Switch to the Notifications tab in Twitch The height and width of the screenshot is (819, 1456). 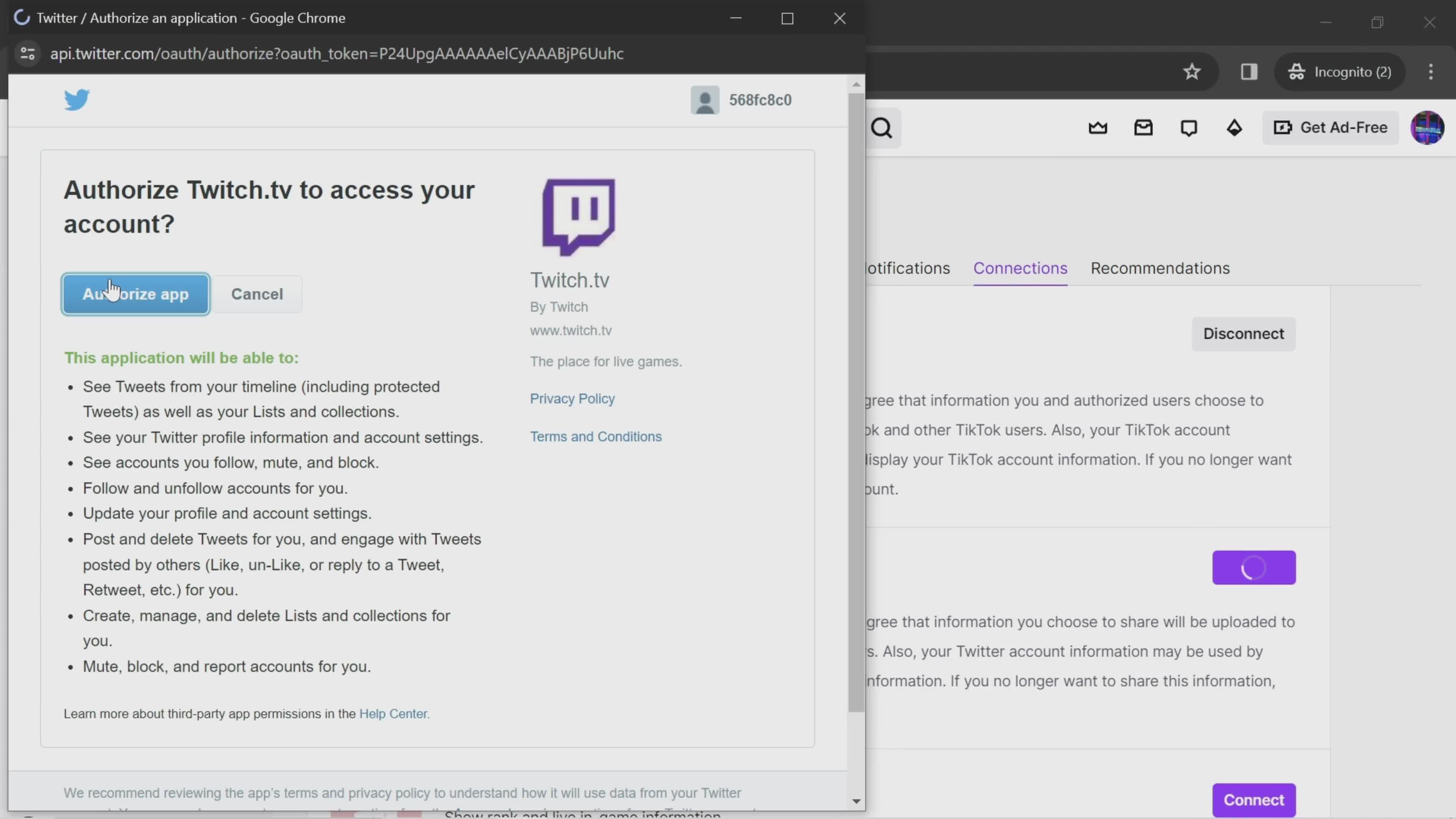[x=908, y=268]
